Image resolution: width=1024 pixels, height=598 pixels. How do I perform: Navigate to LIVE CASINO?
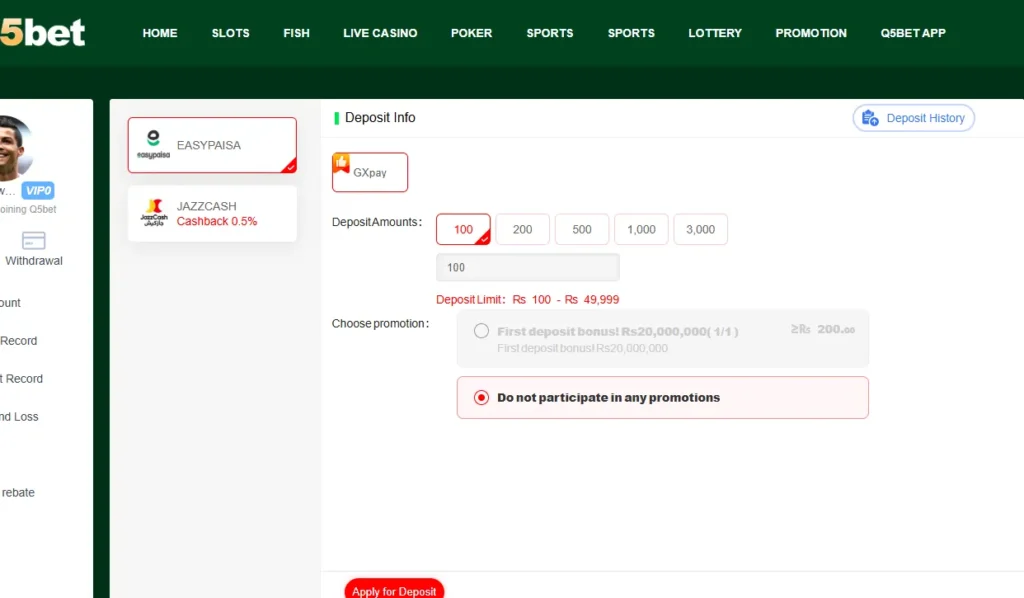[380, 33]
